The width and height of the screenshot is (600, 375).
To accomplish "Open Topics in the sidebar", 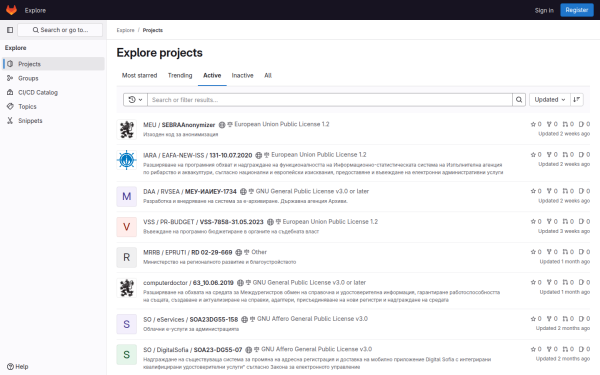I will pyautogui.click(x=54, y=106).
